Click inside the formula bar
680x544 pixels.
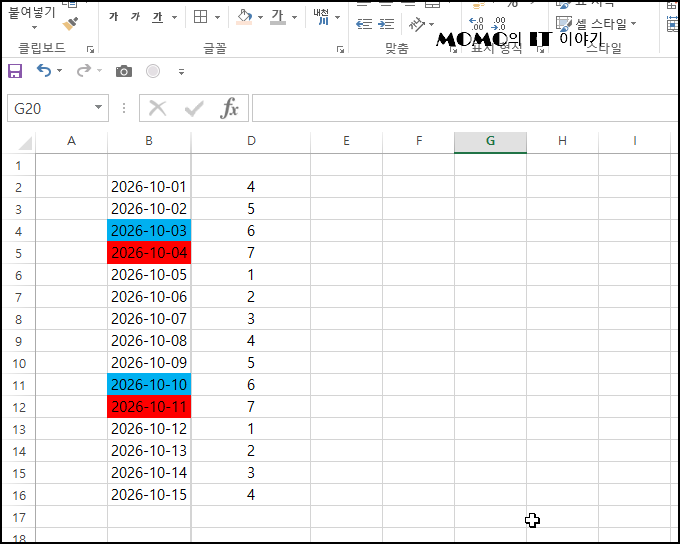tap(465, 108)
